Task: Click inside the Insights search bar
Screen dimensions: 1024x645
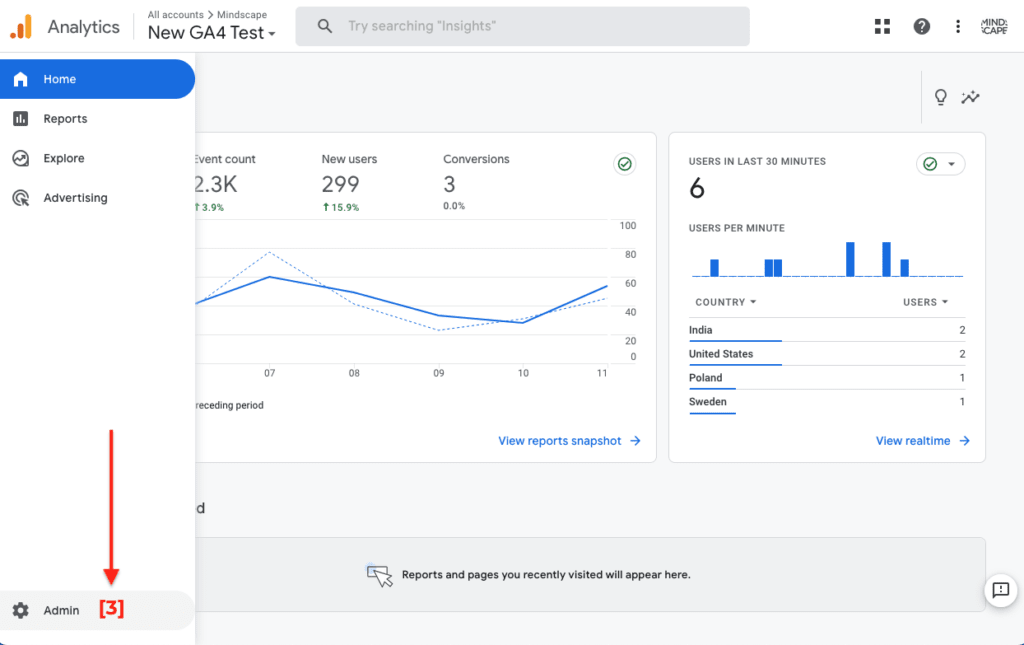Action: coord(522,26)
